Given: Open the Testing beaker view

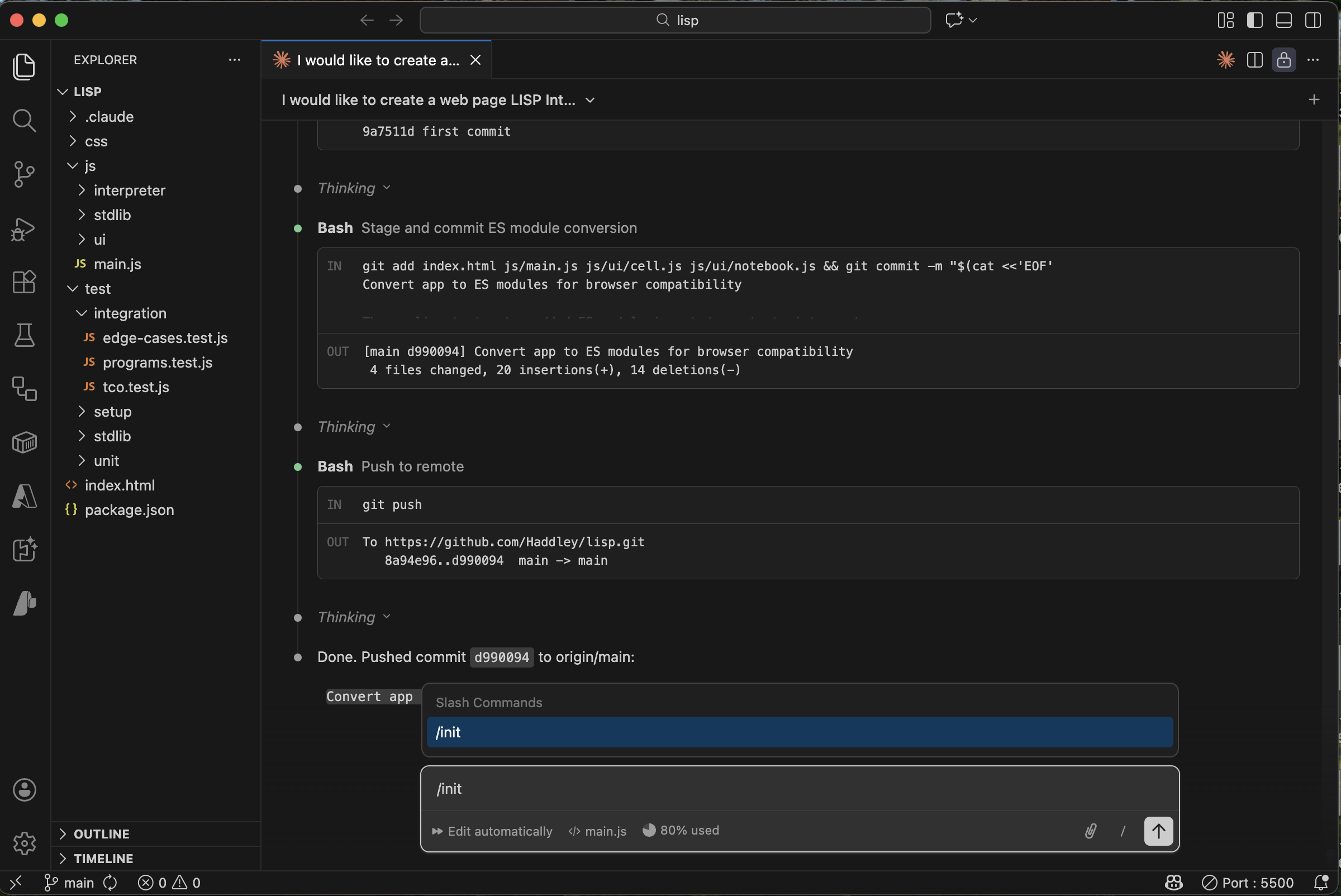Looking at the screenshot, I should pos(24,335).
